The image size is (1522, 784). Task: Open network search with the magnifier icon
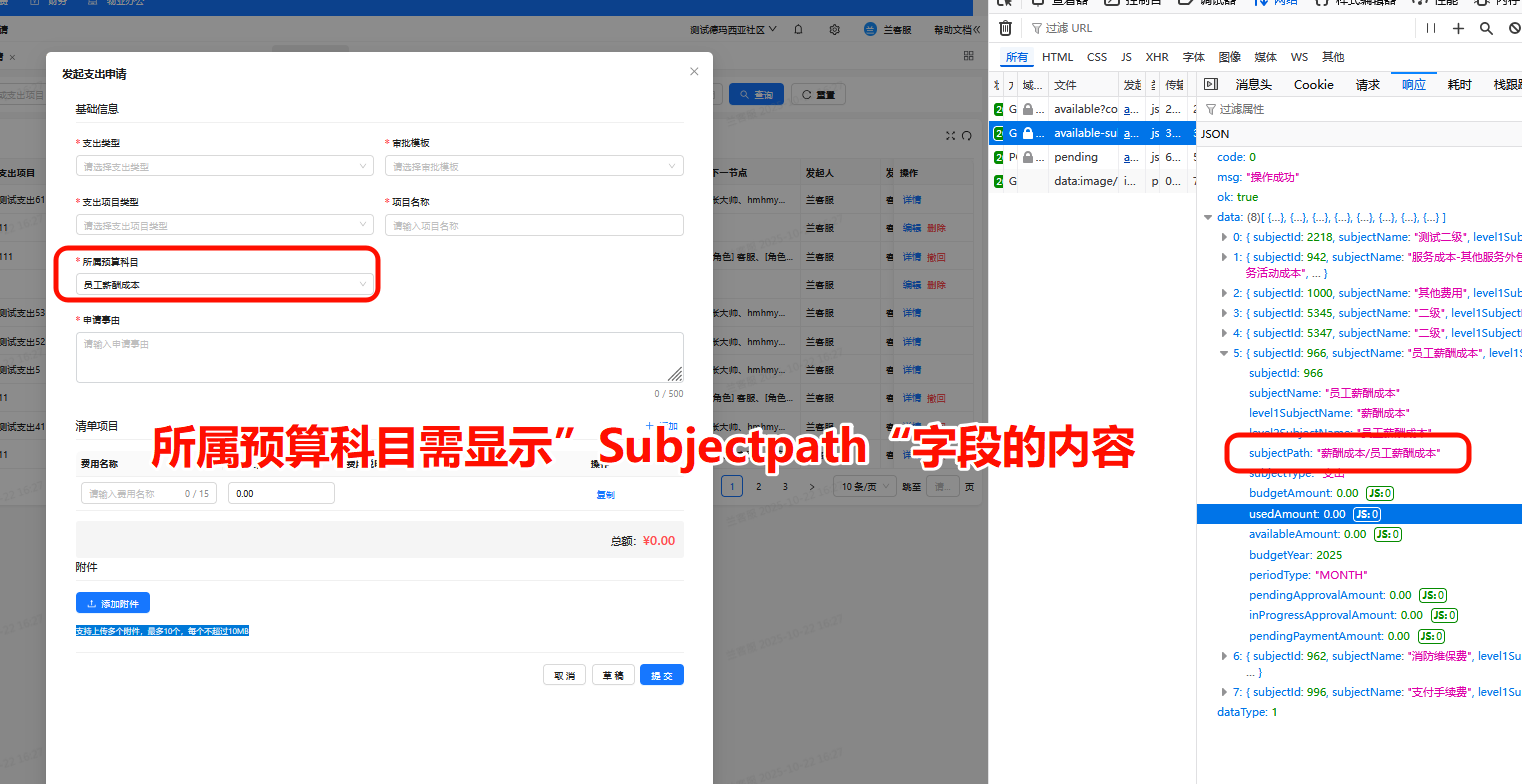pyautogui.click(x=1486, y=28)
